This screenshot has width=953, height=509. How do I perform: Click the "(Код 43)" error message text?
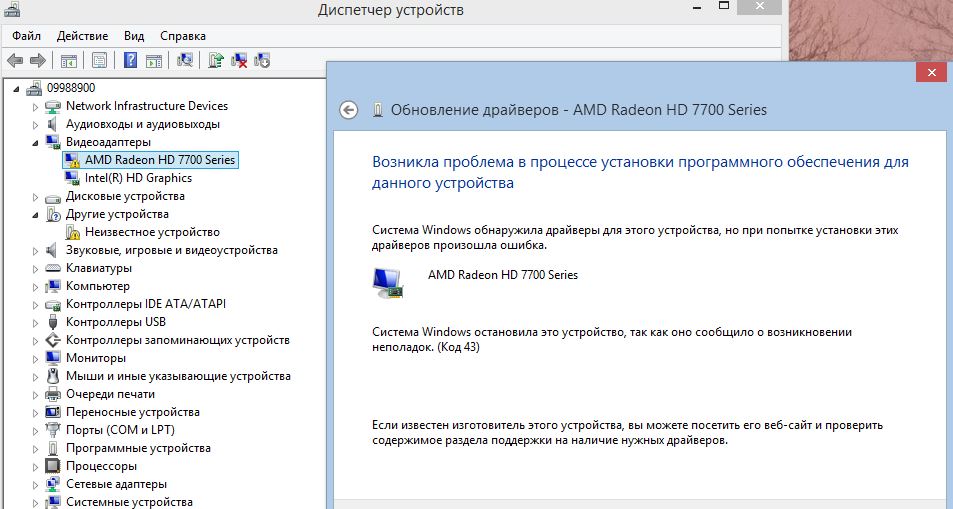458,348
